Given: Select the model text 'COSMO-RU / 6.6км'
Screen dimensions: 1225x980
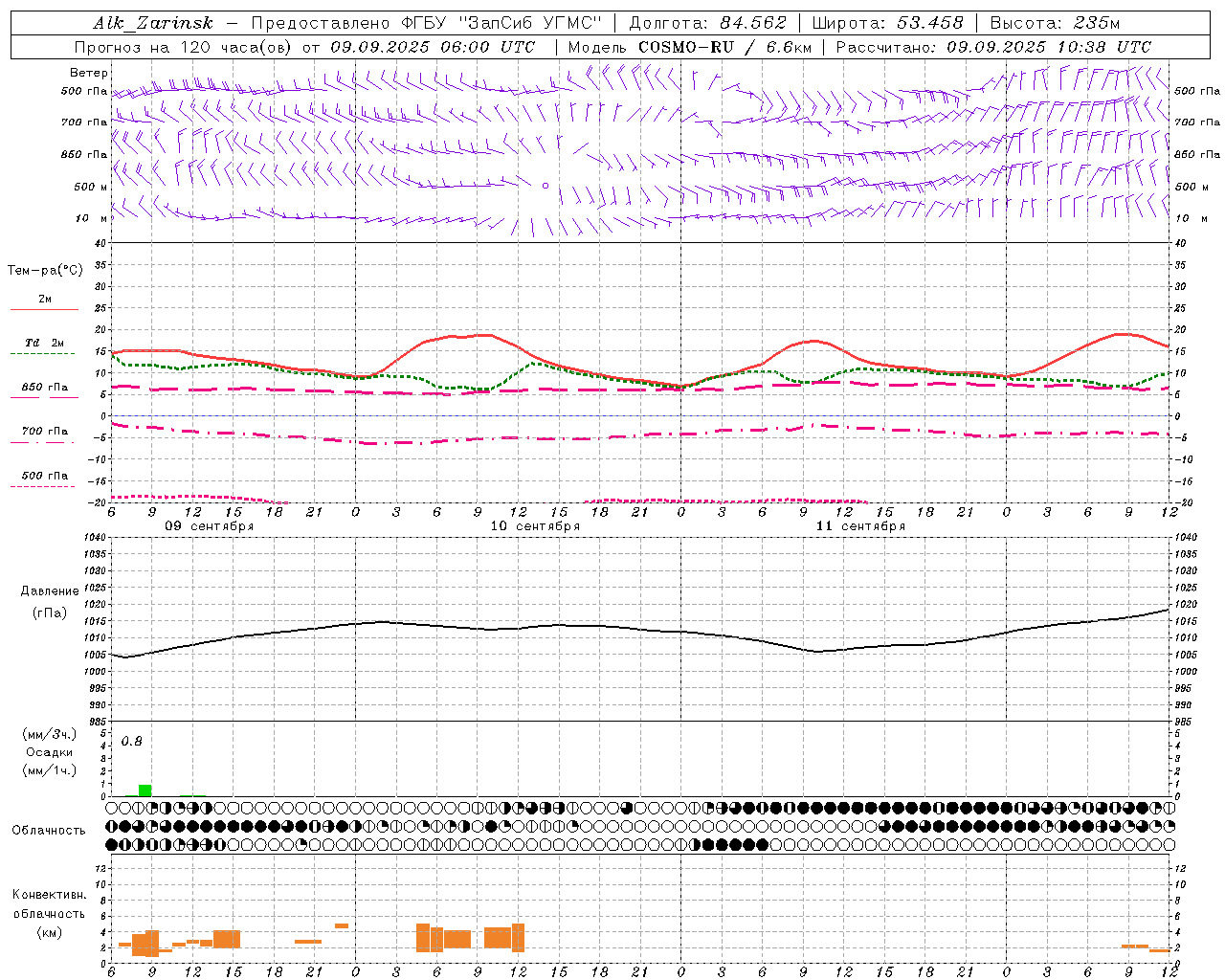Looking at the screenshot, I should point(724,47).
